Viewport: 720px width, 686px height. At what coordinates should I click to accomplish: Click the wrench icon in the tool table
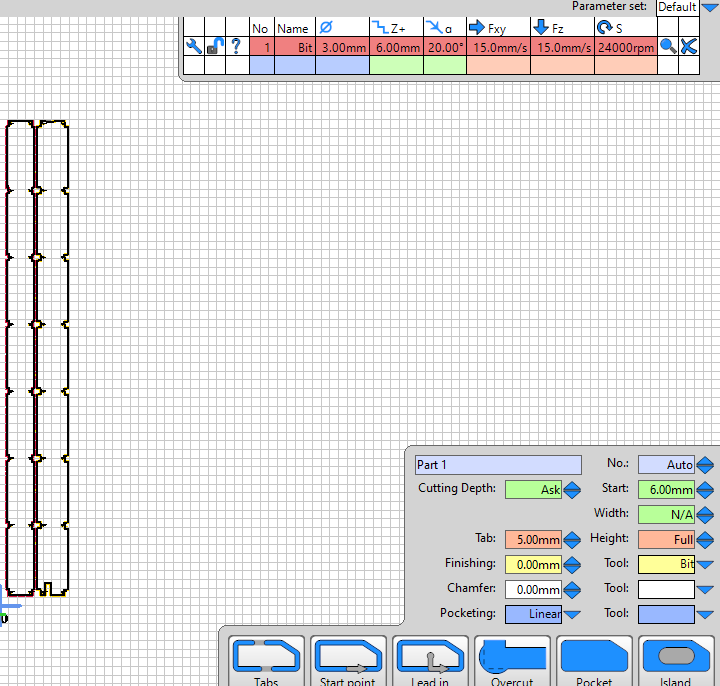click(x=194, y=46)
